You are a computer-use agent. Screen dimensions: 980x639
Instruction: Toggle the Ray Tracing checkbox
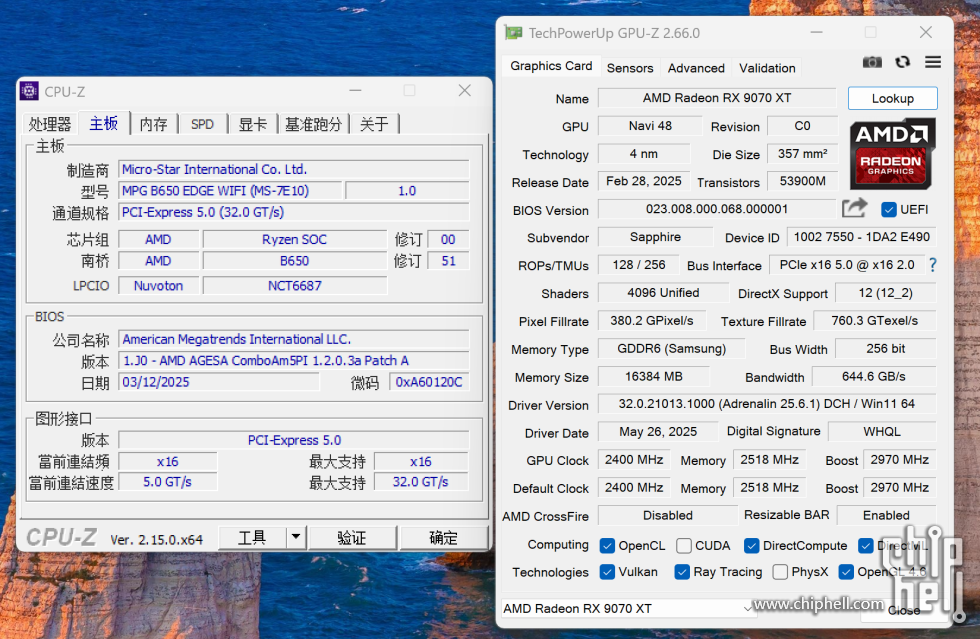coord(682,572)
